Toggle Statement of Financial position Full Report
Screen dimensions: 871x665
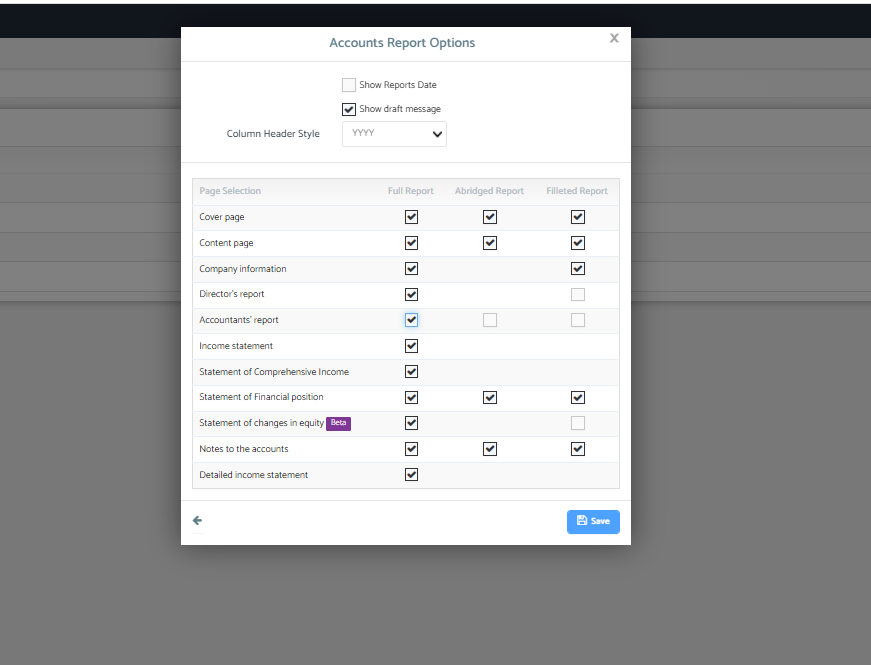411,398
